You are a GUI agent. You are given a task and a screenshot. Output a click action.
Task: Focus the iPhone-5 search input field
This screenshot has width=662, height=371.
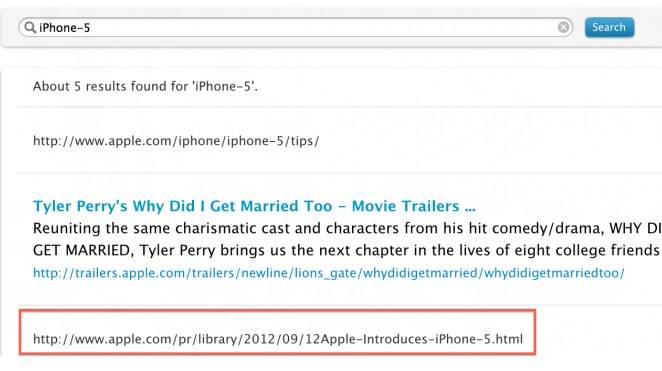296,27
